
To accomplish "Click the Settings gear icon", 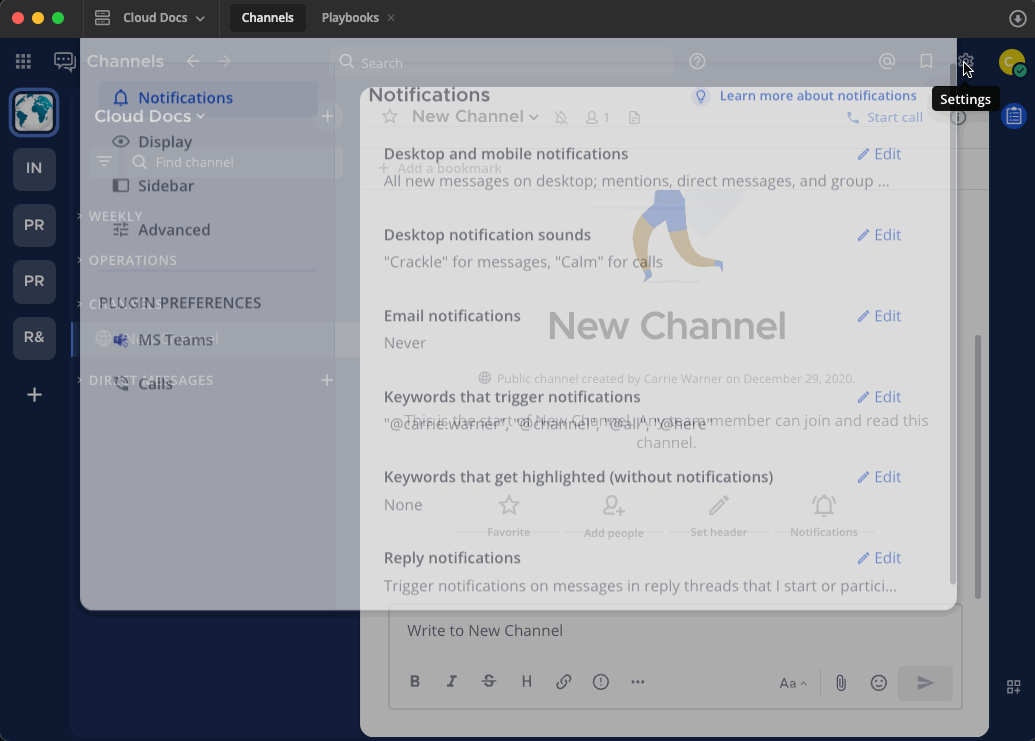I will point(965,62).
